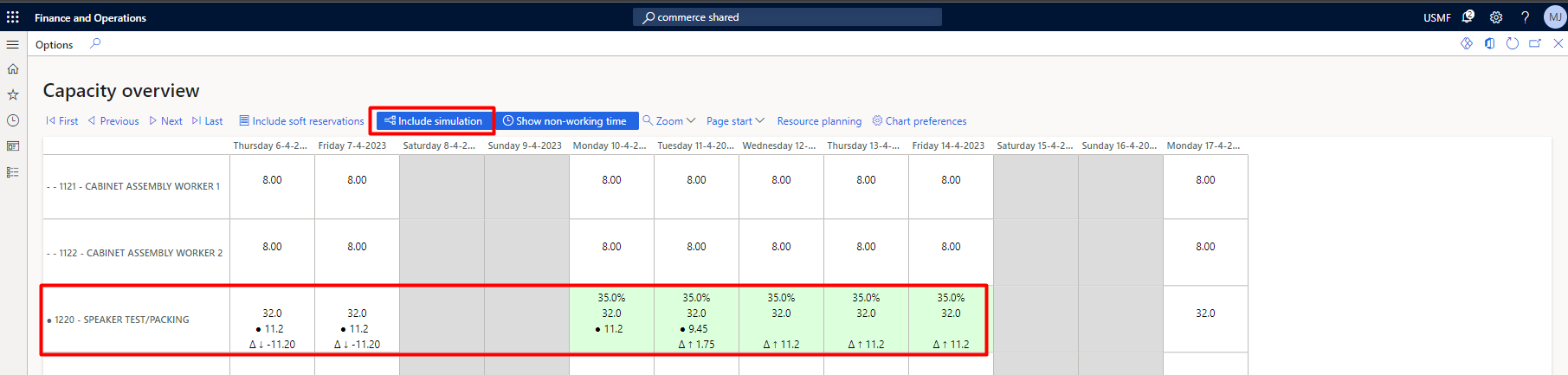Open Workspaces icon in the sidebar
The width and height of the screenshot is (1568, 375).
click(13, 146)
